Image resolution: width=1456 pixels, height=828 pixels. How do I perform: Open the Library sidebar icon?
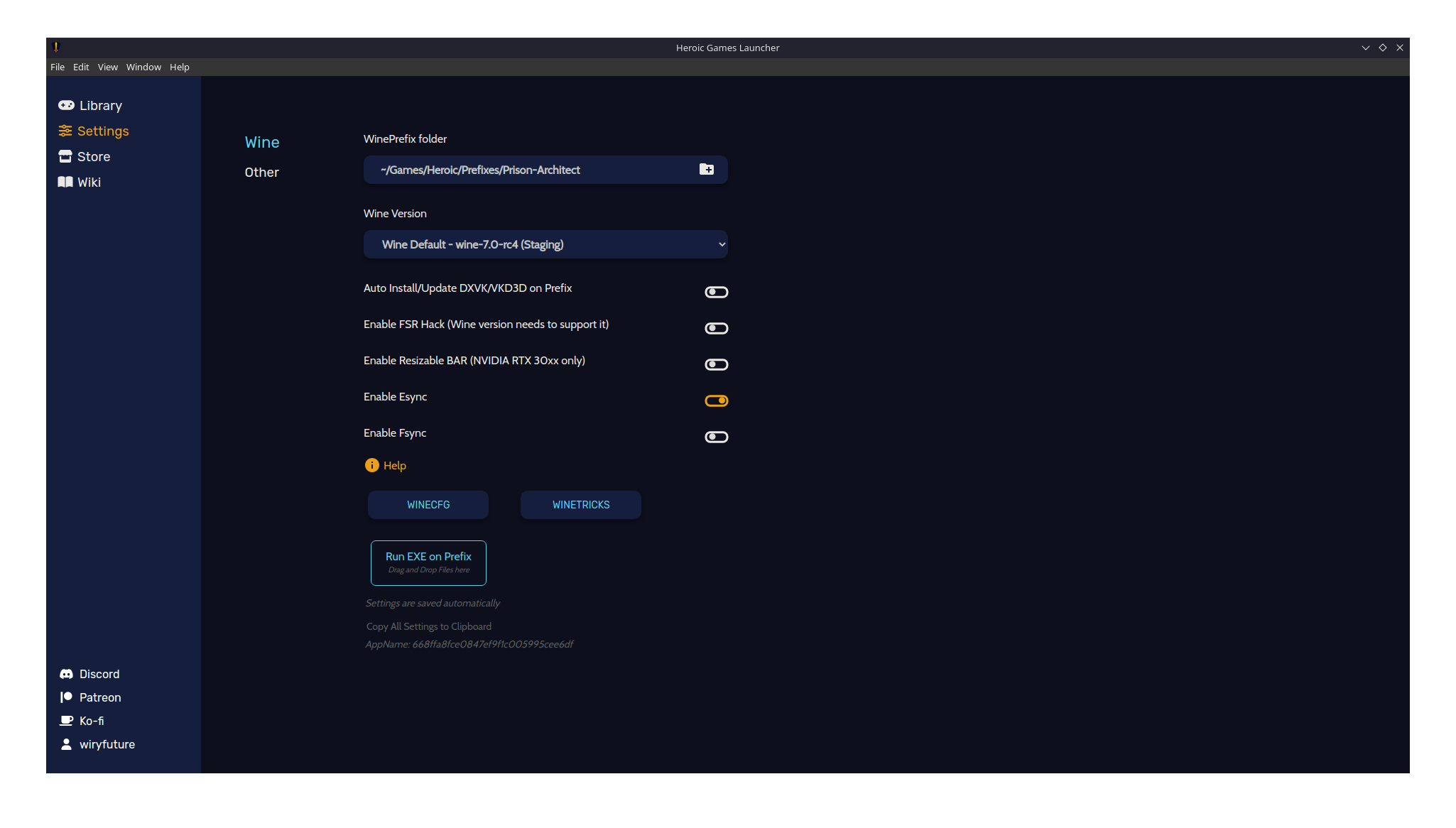pos(66,105)
